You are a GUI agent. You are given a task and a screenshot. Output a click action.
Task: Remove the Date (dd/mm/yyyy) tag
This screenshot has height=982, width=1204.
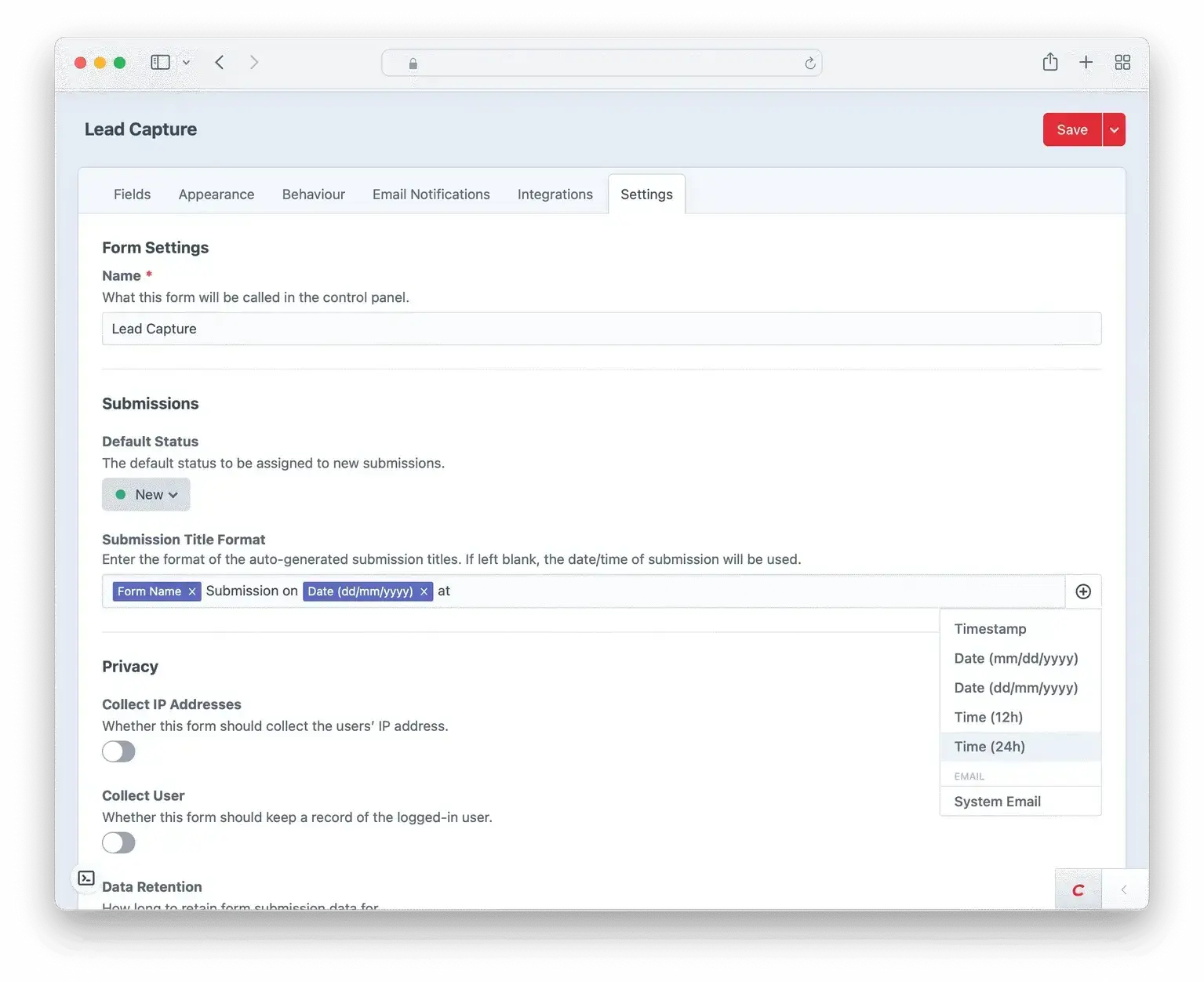click(424, 591)
